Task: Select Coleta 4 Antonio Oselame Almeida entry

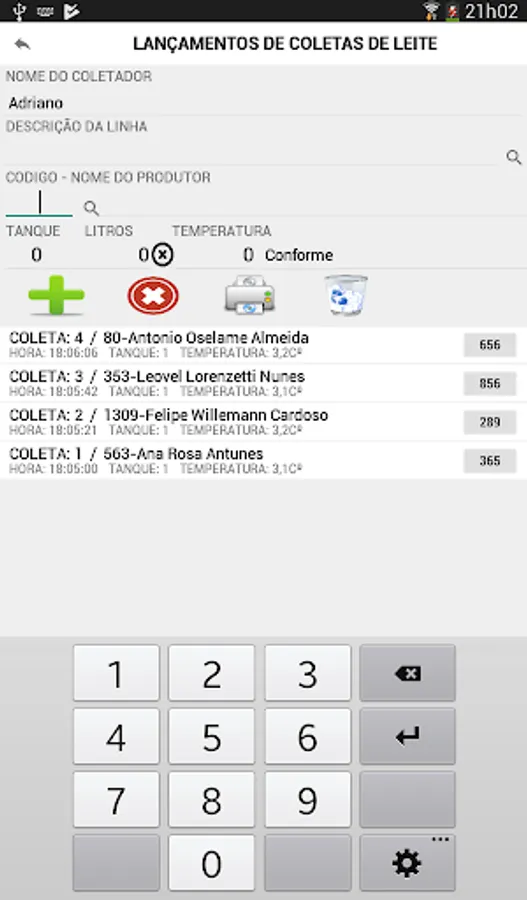Action: [x=264, y=345]
